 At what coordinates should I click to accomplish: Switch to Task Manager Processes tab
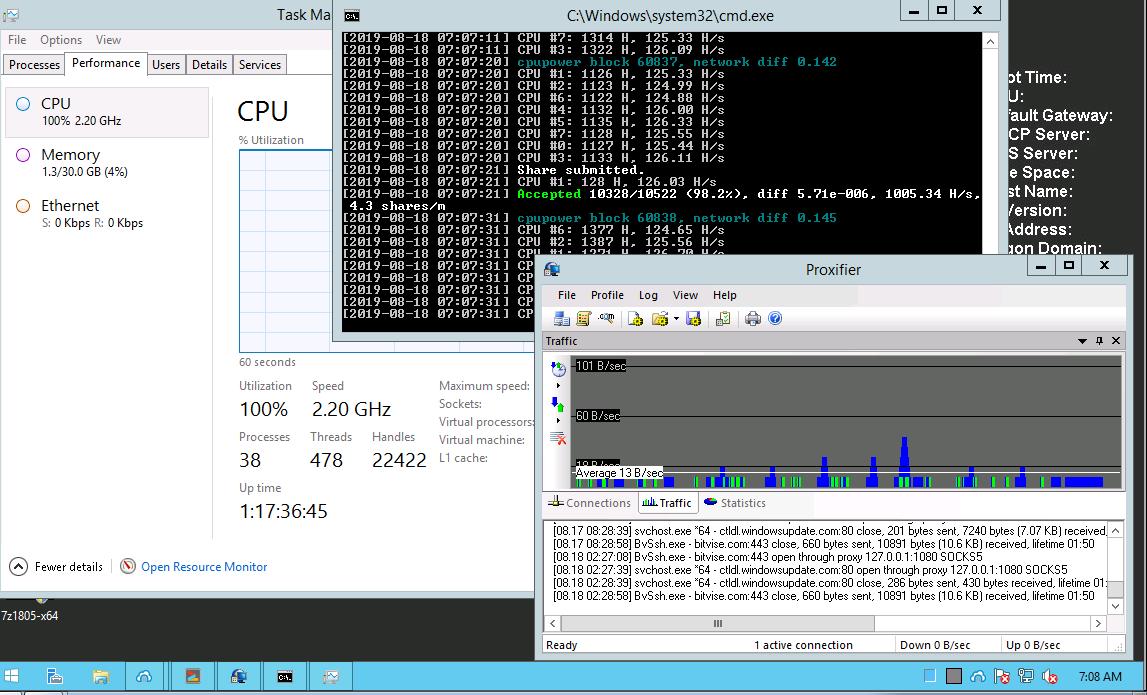click(x=34, y=64)
